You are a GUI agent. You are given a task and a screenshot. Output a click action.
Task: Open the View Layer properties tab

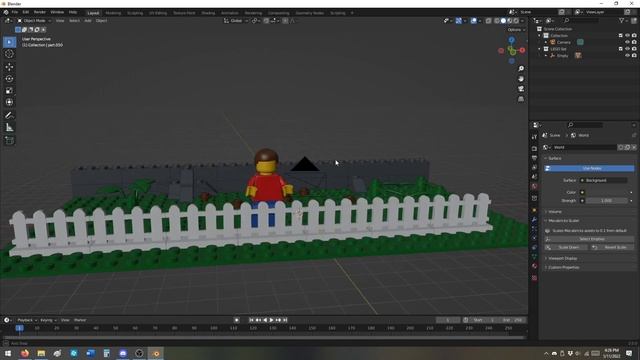coord(534,167)
